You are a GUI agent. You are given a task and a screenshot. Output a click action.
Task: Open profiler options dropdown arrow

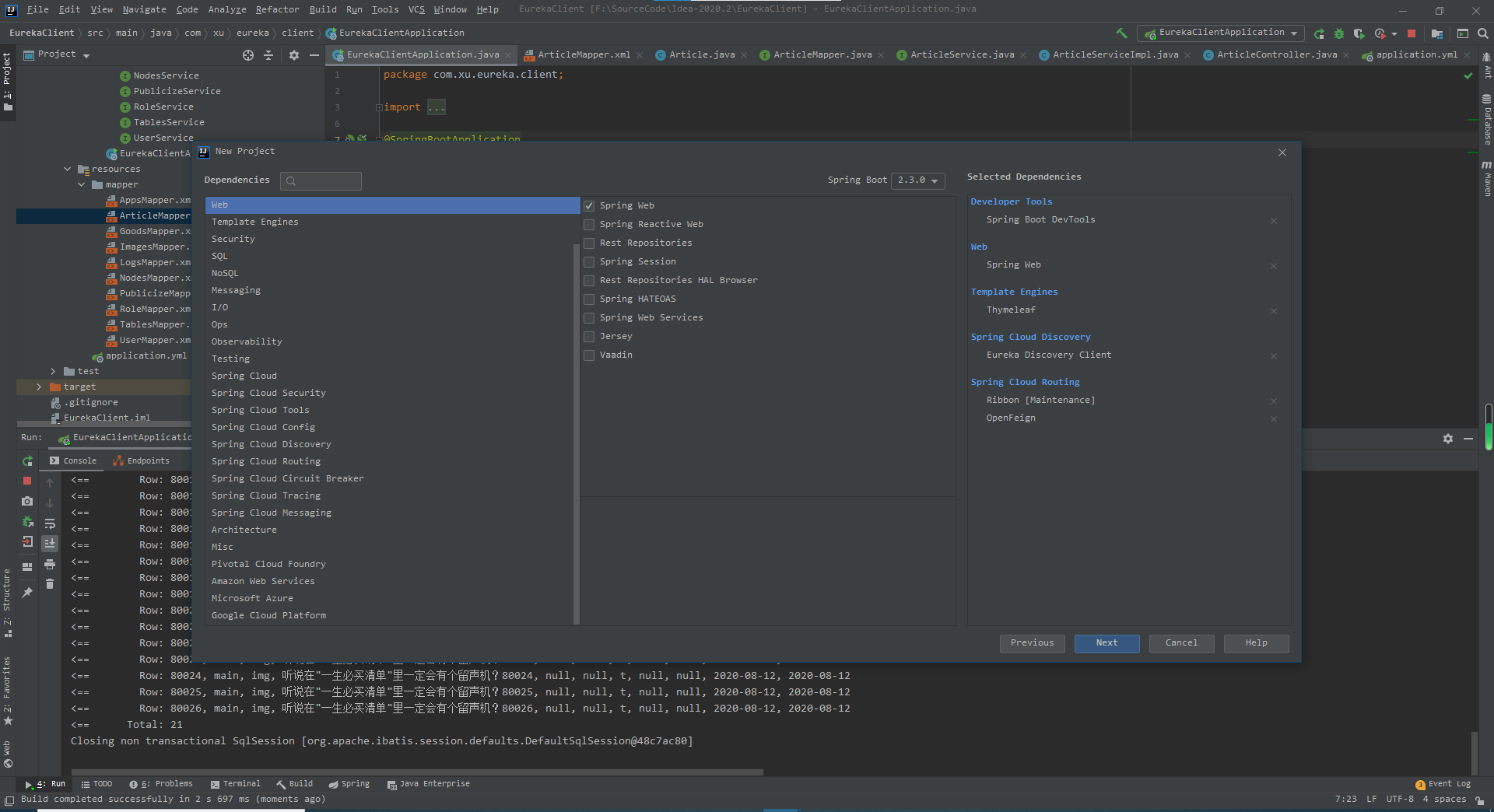click(1394, 34)
